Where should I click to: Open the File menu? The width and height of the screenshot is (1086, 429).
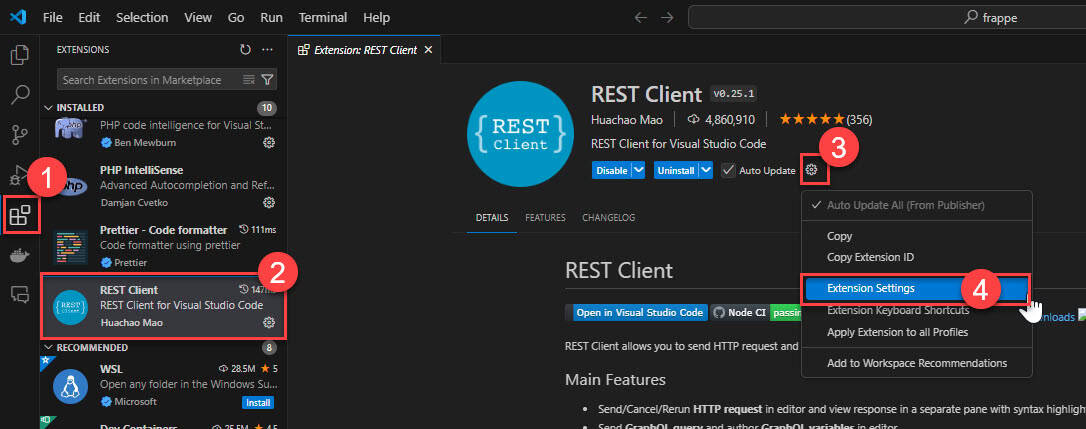pyautogui.click(x=53, y=17)
